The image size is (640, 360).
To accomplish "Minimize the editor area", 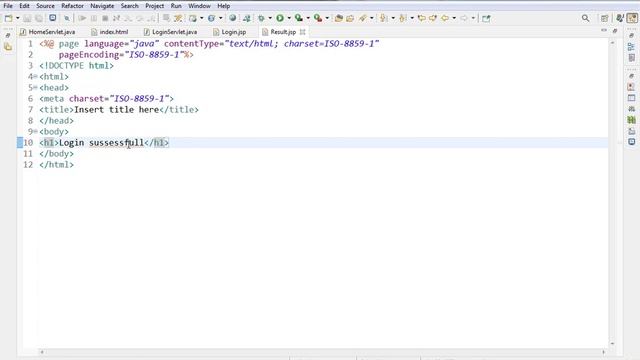I will [x=604, y=31].
